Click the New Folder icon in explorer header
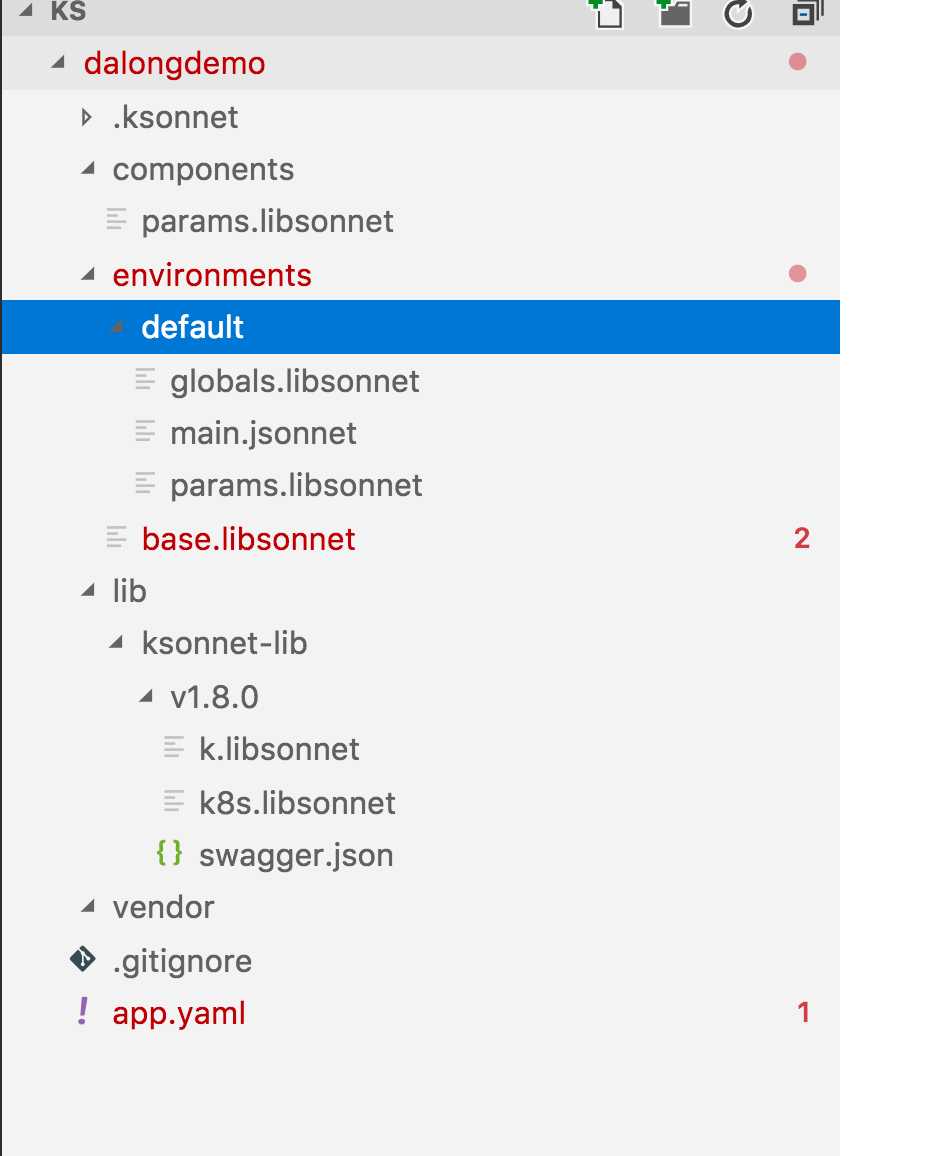 (x=673, y=12)
